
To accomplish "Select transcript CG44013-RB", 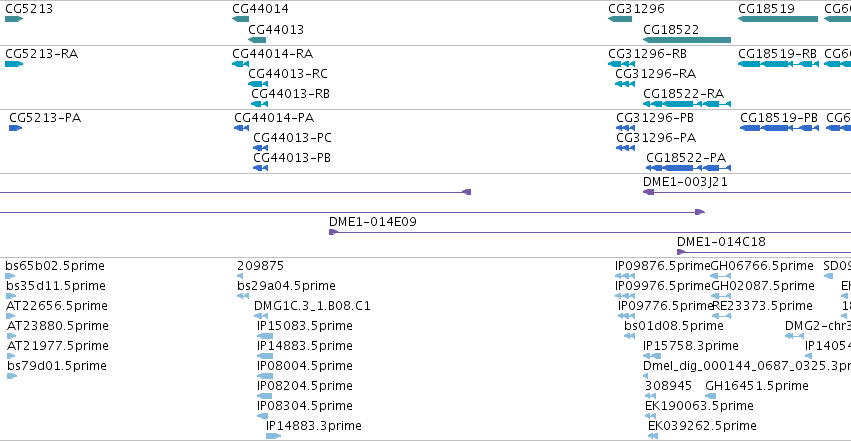I will pos(290,94).
